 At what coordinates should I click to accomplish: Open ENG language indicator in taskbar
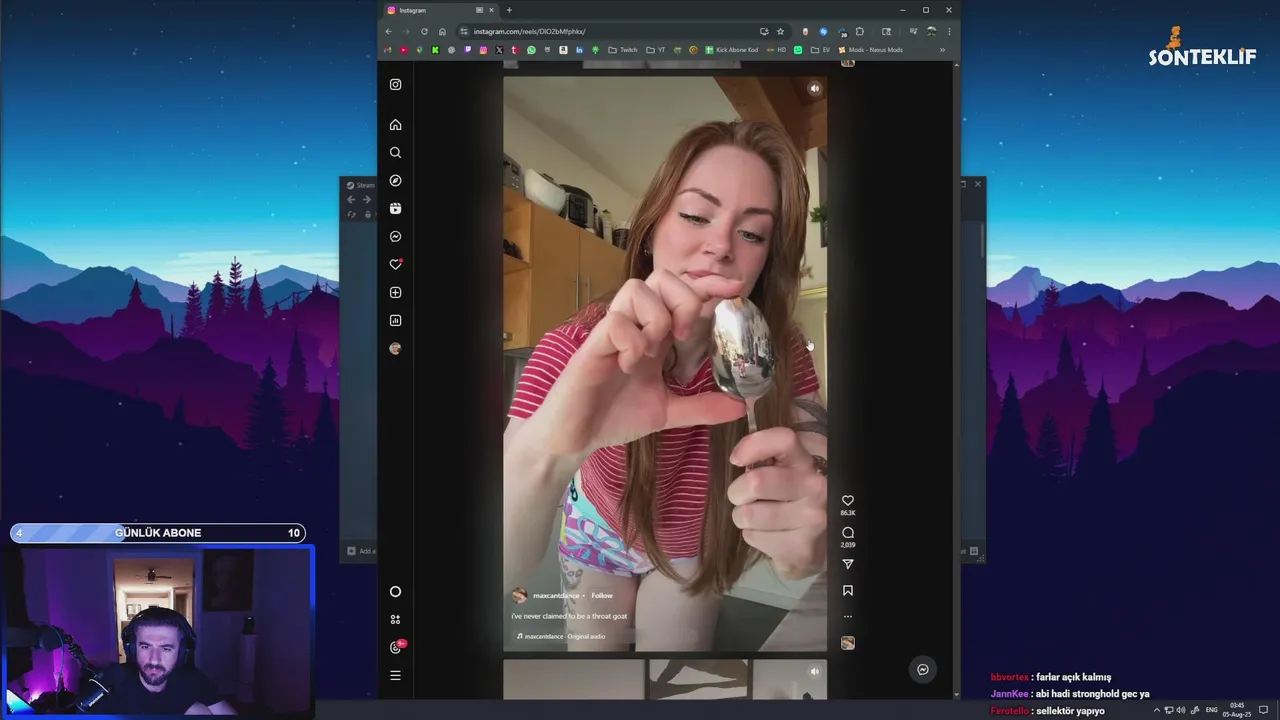(x=1212, y=710)
